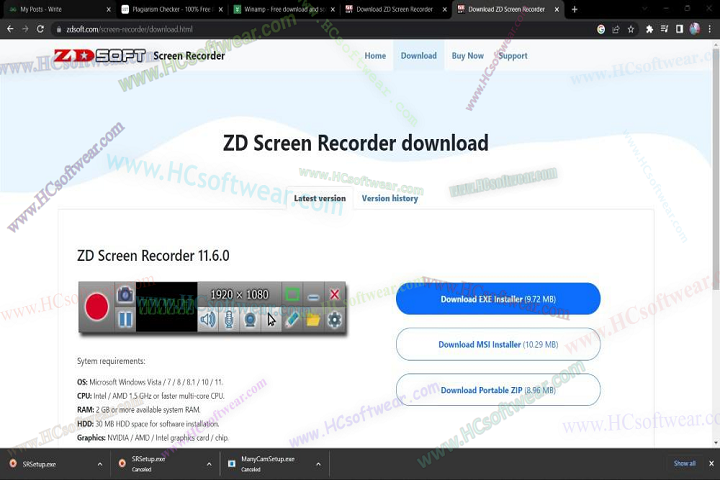Click the speaker icon in recorder image
Screen dimensions: 720x480
point(208,319)
